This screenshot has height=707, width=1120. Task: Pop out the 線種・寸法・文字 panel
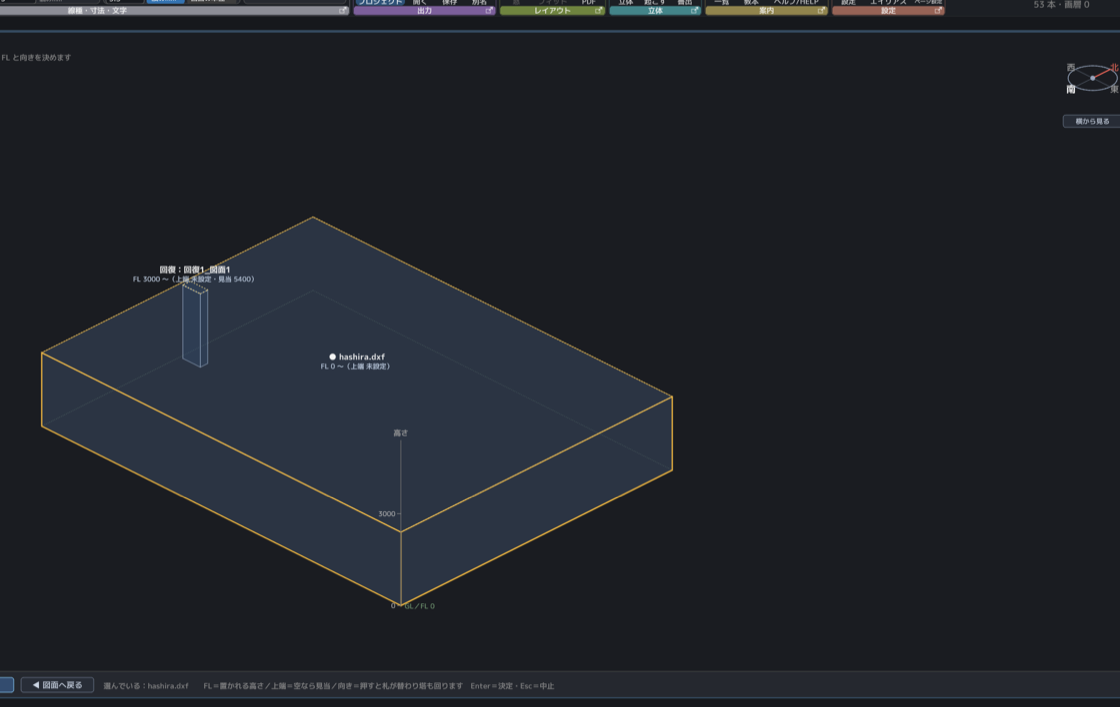343,11
